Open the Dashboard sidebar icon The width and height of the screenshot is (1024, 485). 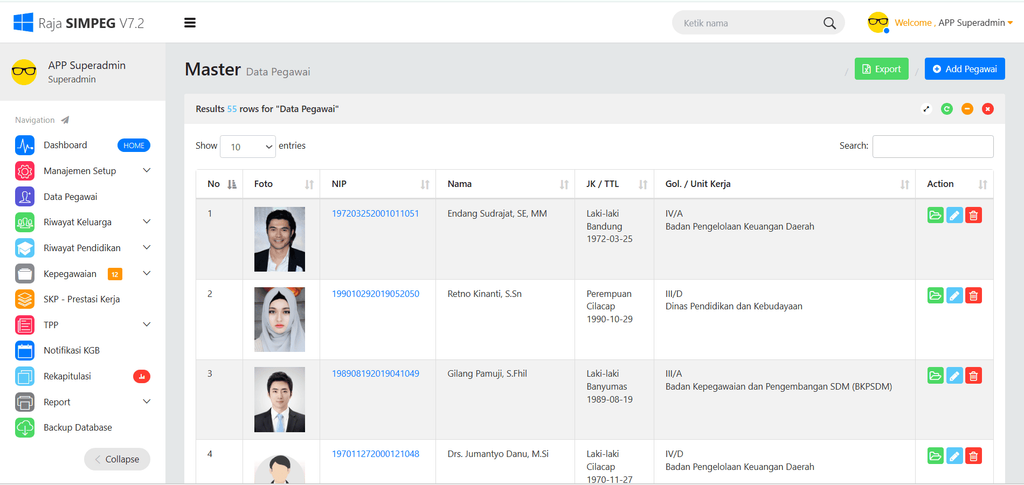coord(25,145)
